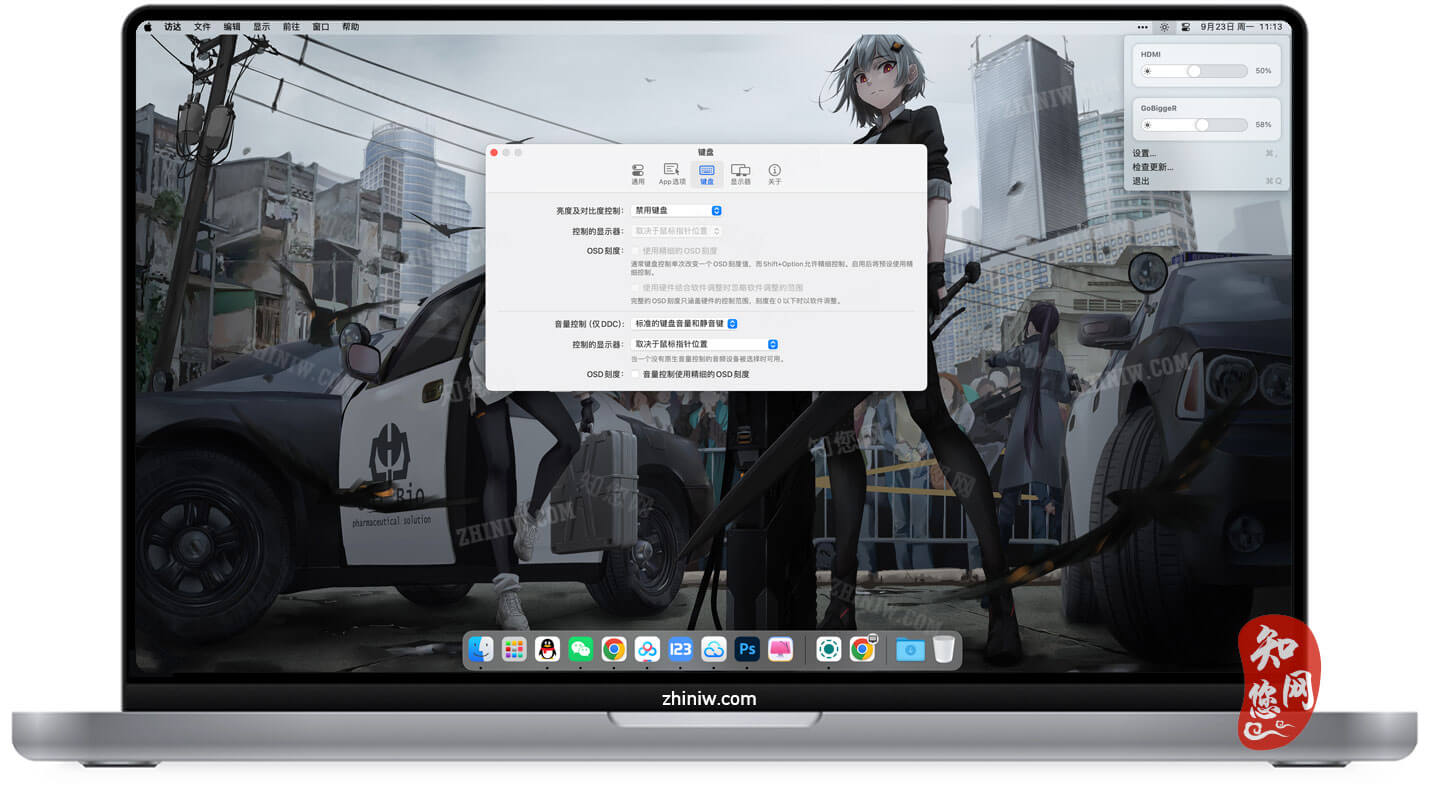The width and height of the screenshot is (1429, 797).
Task: Open the volume 控制的显示器 dropdown
Action: coord(705,344)
